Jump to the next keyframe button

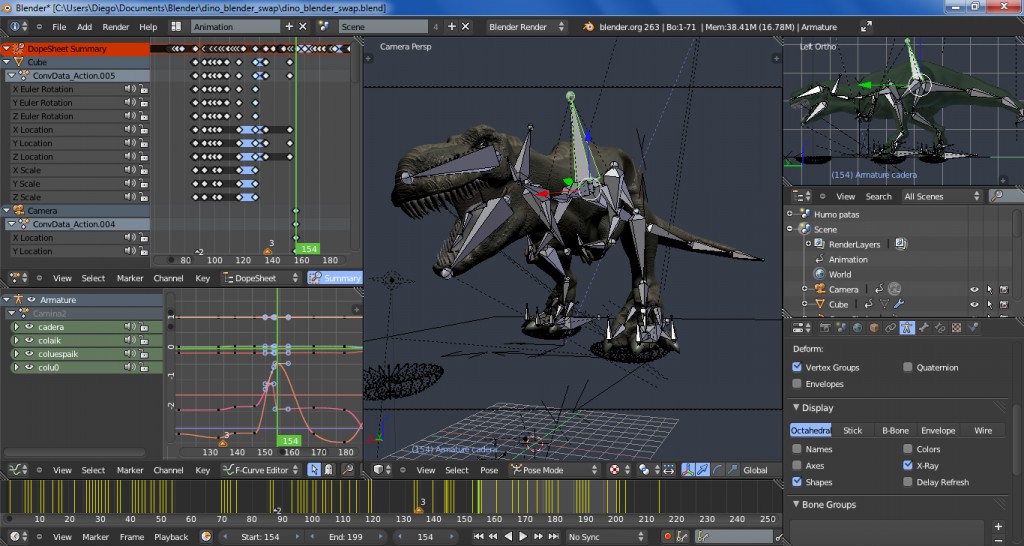coord(538,537)
